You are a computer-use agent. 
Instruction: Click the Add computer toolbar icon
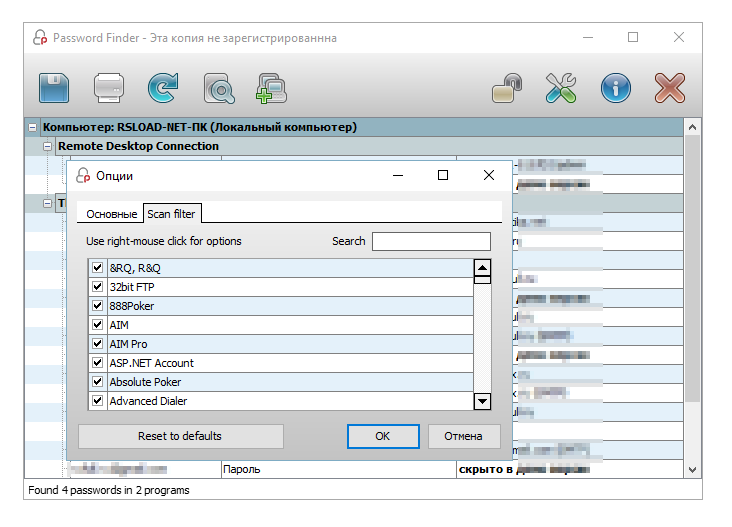click(272, 88)
